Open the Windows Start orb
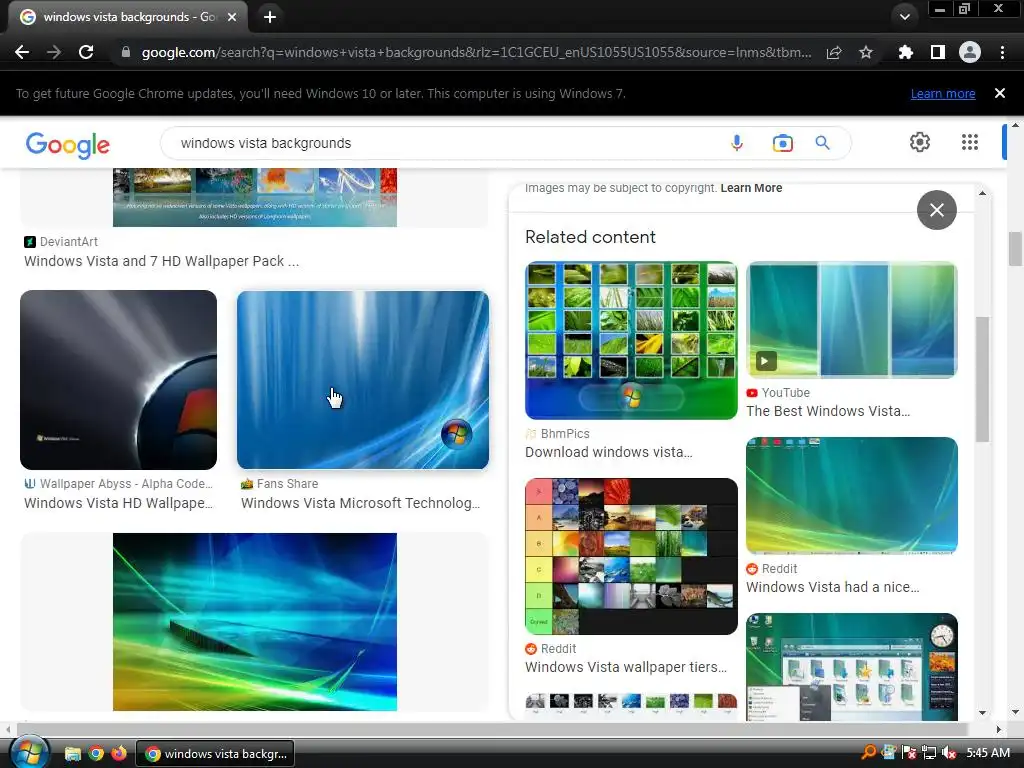 [x=29, y=753]
